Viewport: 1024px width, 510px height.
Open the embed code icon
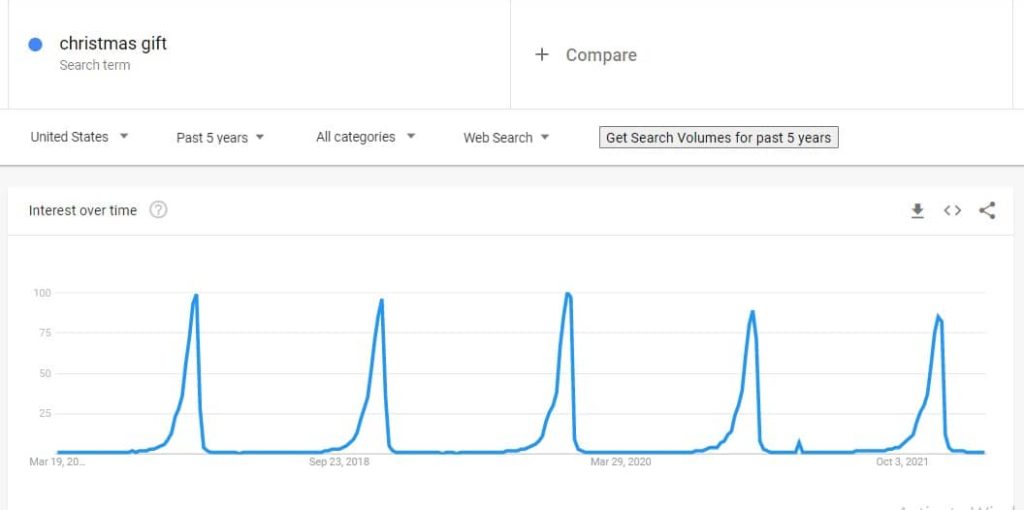click(x=952, y=210)
